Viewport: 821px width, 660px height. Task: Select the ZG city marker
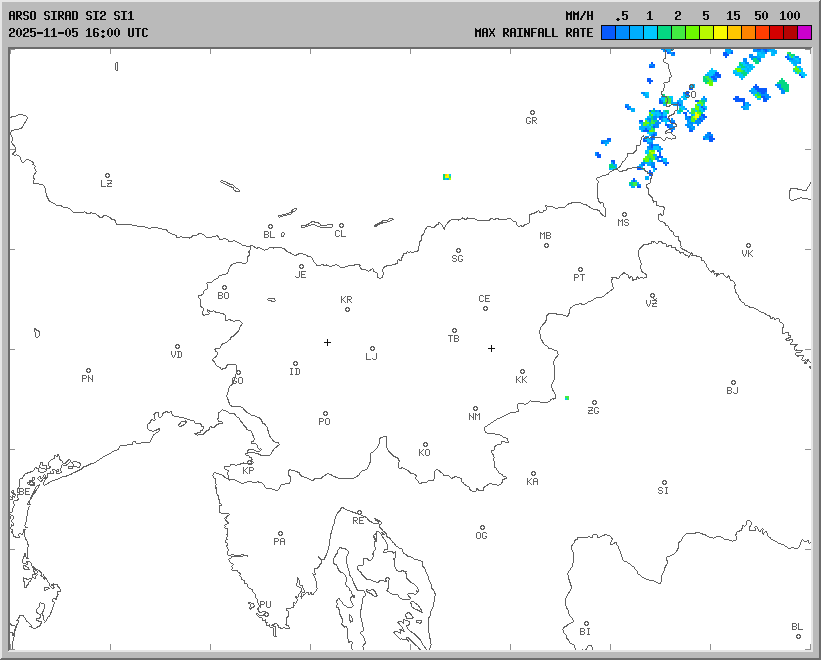click(x=594, y=403)
